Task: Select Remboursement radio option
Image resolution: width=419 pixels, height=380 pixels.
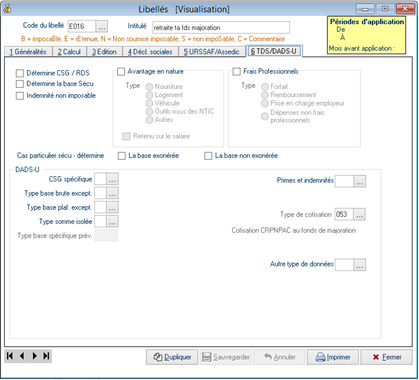Action: point(265,95)
